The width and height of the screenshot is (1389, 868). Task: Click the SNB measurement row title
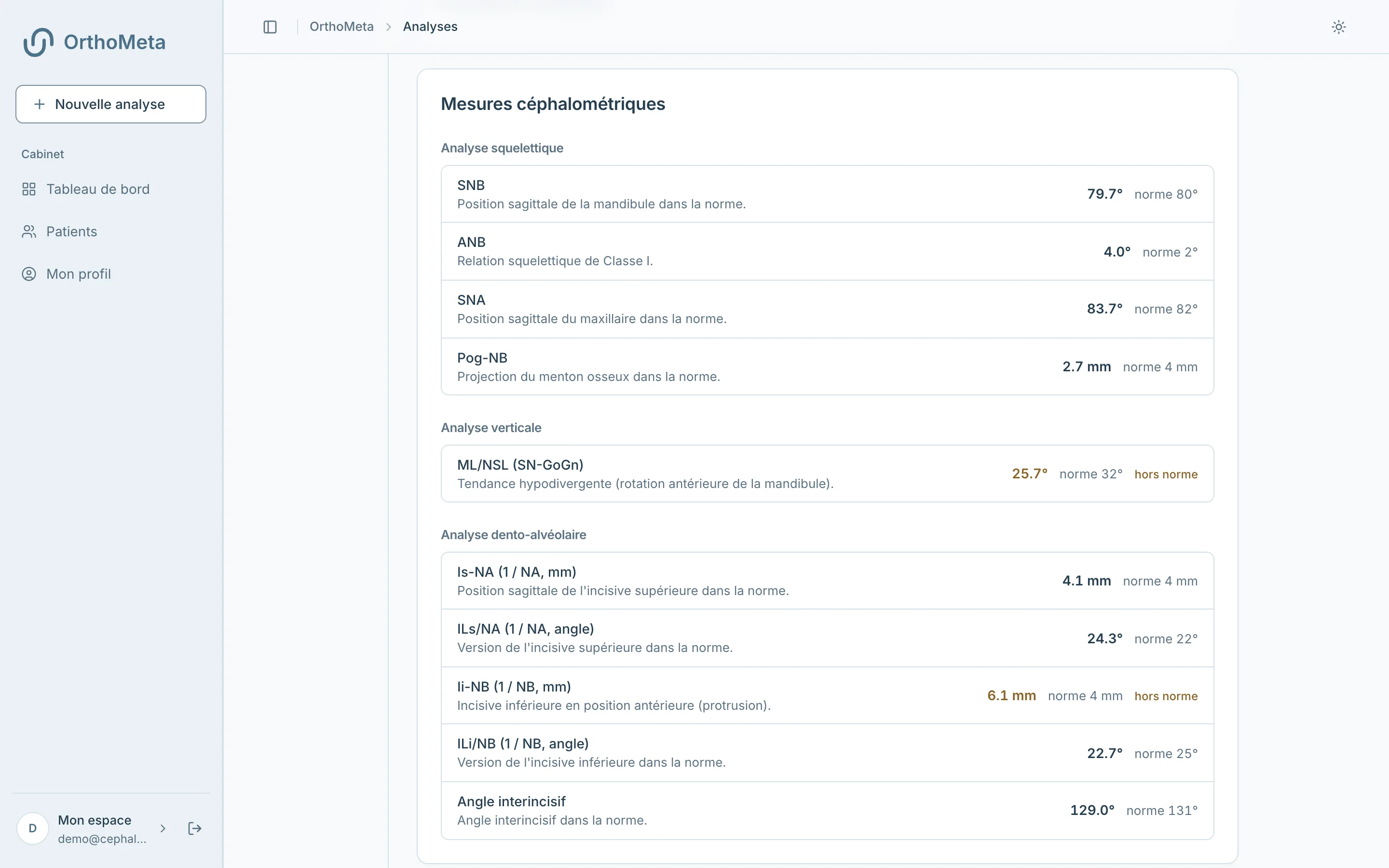[x=471, y=185]
